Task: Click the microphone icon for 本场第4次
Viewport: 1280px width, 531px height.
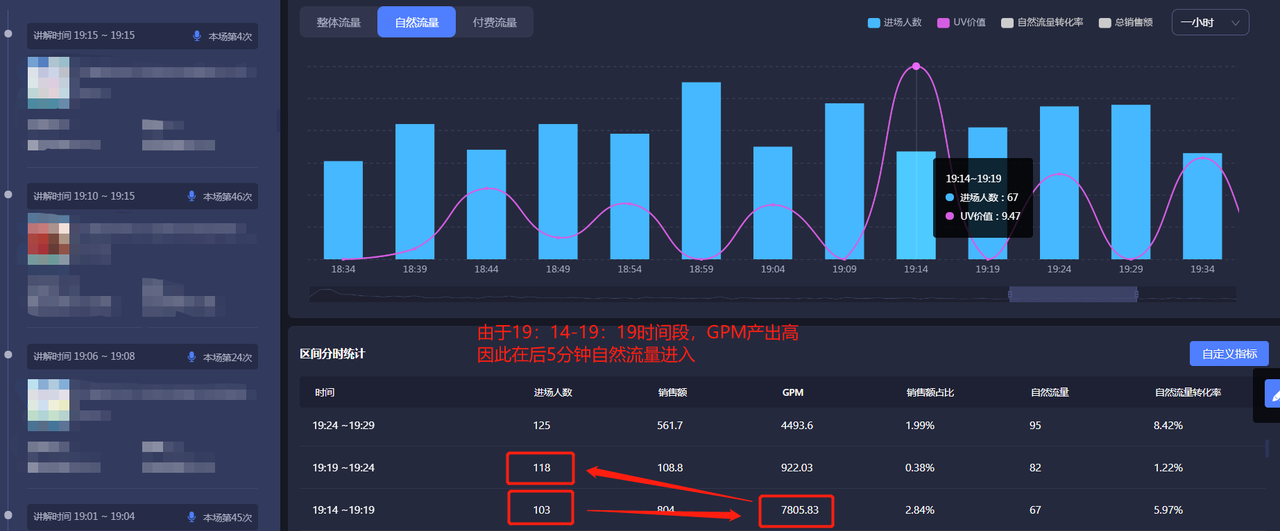Action: tap(197, 36)
